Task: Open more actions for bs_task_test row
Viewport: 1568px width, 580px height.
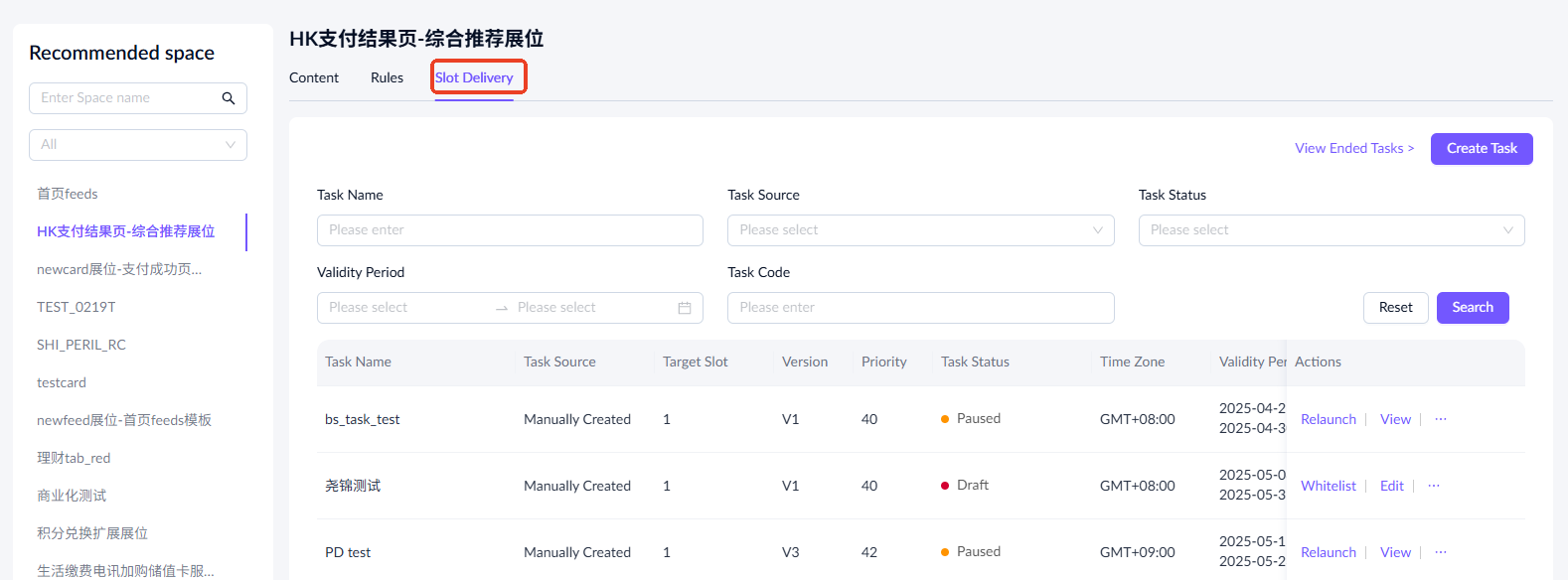Action: (x=1441, y=419)
